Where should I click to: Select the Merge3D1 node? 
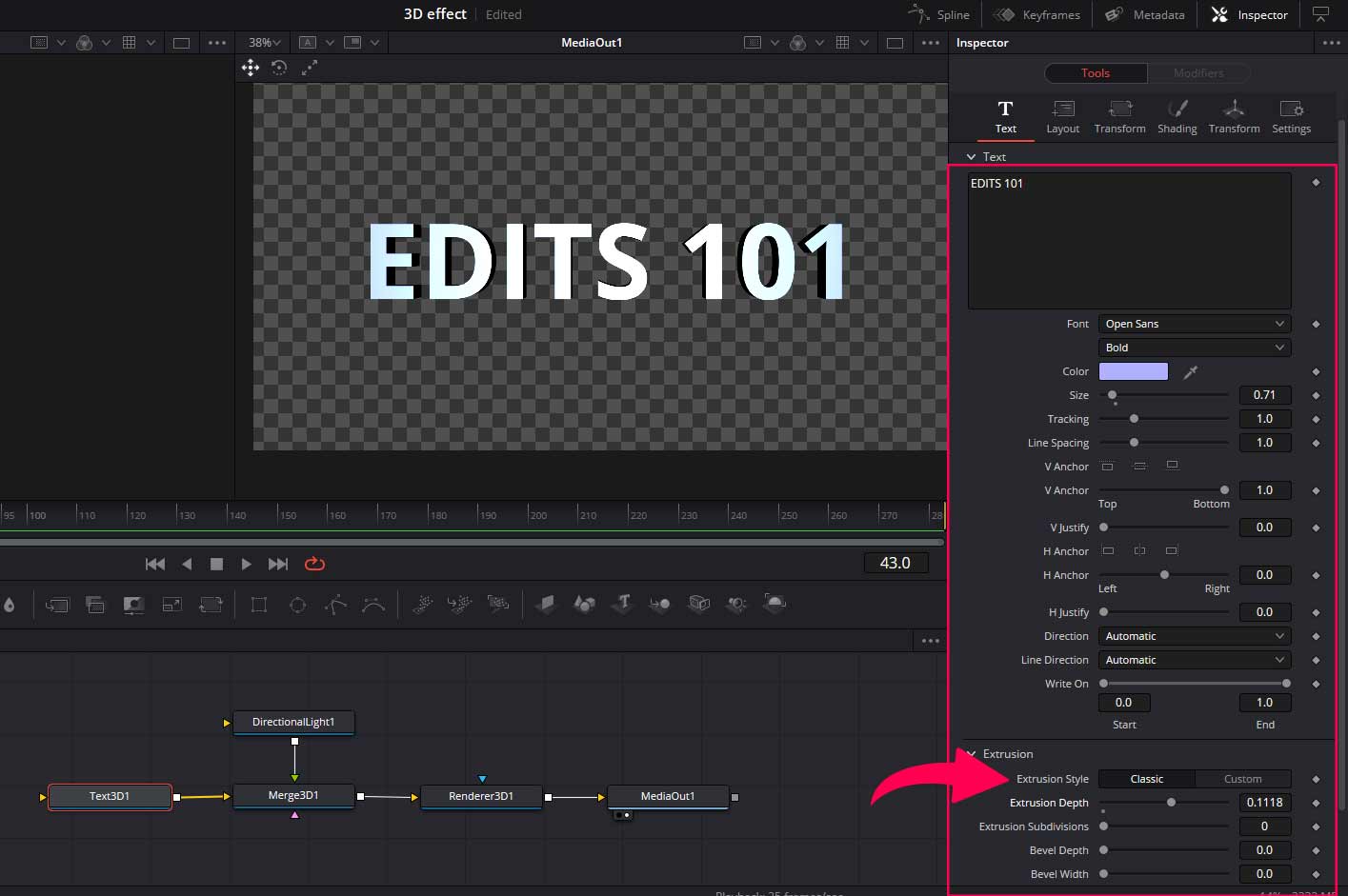click(293, 795)
